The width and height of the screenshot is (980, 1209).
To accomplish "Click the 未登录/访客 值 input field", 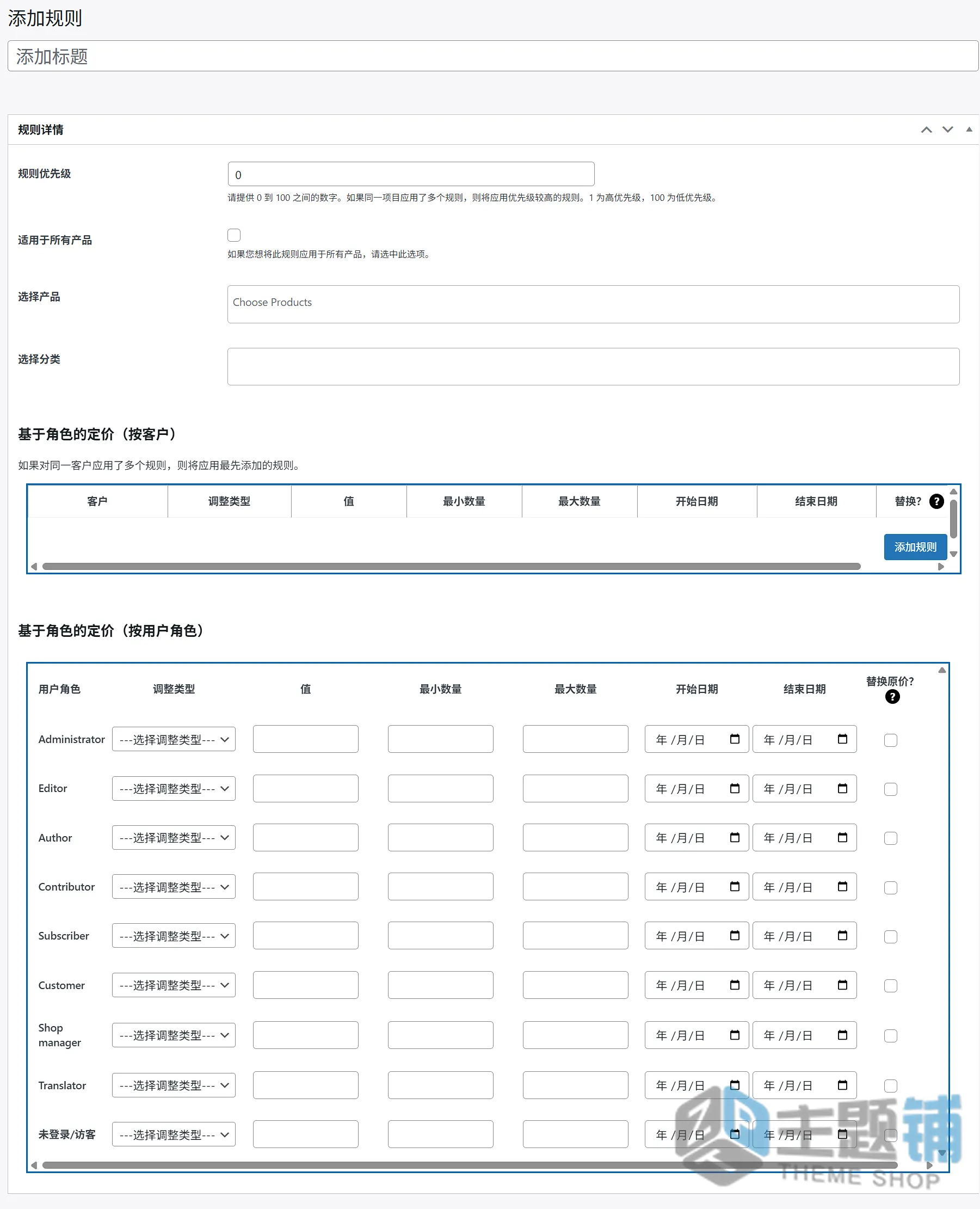I will click(305, 1134).
